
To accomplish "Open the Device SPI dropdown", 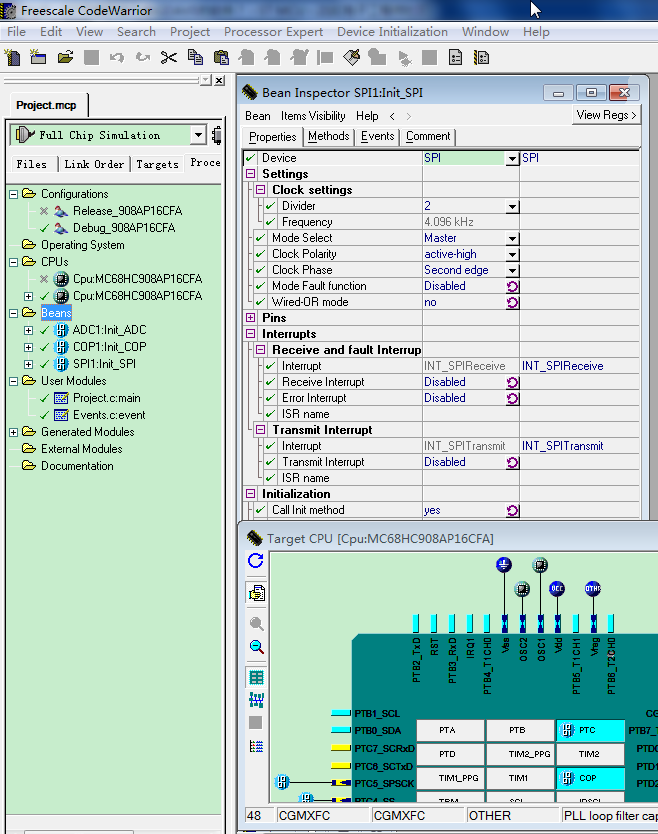I will point(512,159).
